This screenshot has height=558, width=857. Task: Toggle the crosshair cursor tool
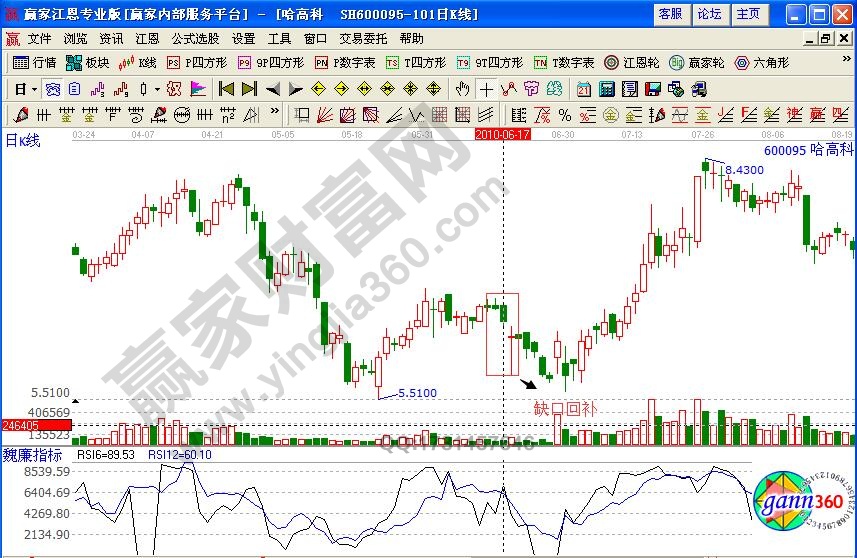(x=487, y=89)
